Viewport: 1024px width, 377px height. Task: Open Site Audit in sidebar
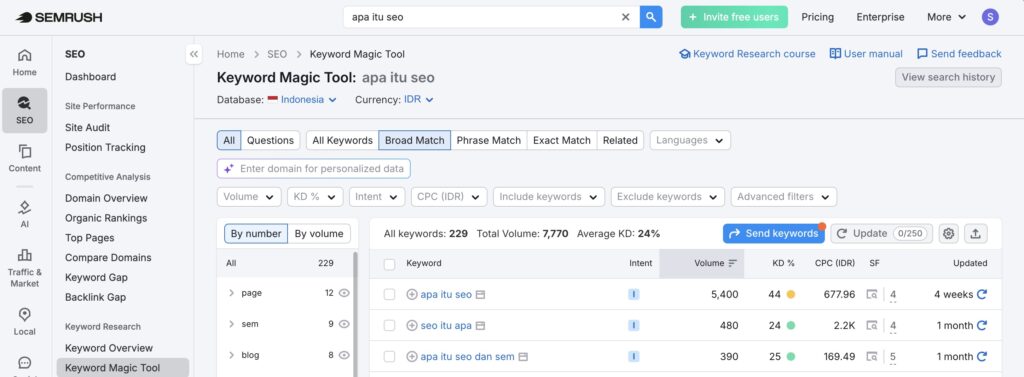click(x=88, y=127)
